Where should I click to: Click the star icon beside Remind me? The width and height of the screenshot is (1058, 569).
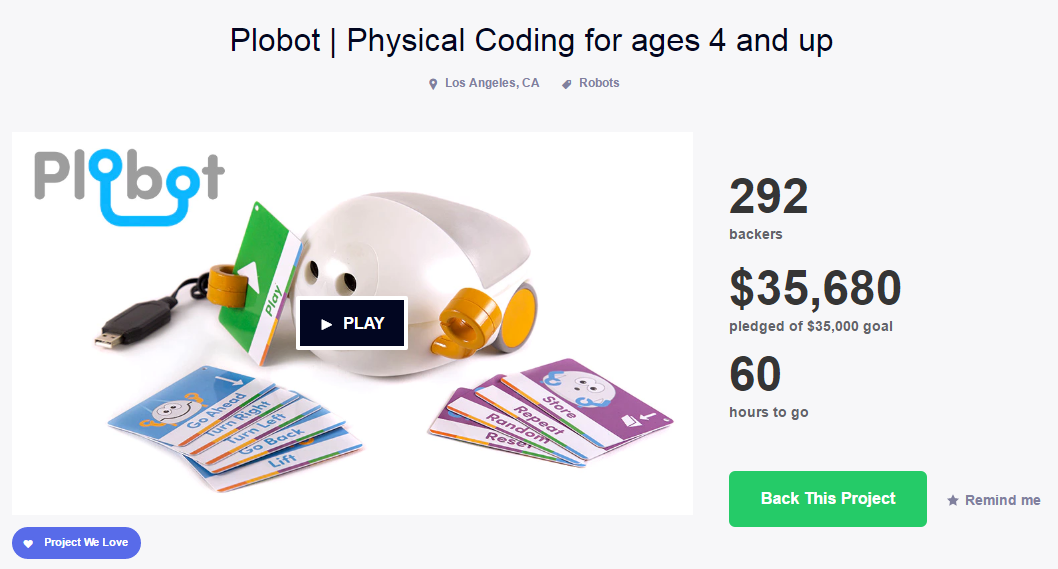(953, 500)
